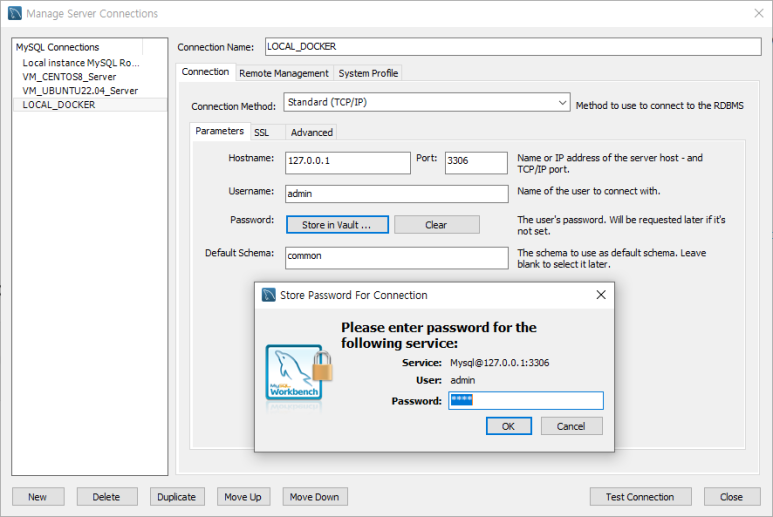Click the Service value Mysql@127.0.0.1:3306
The image size is (773, 517).
499,363
